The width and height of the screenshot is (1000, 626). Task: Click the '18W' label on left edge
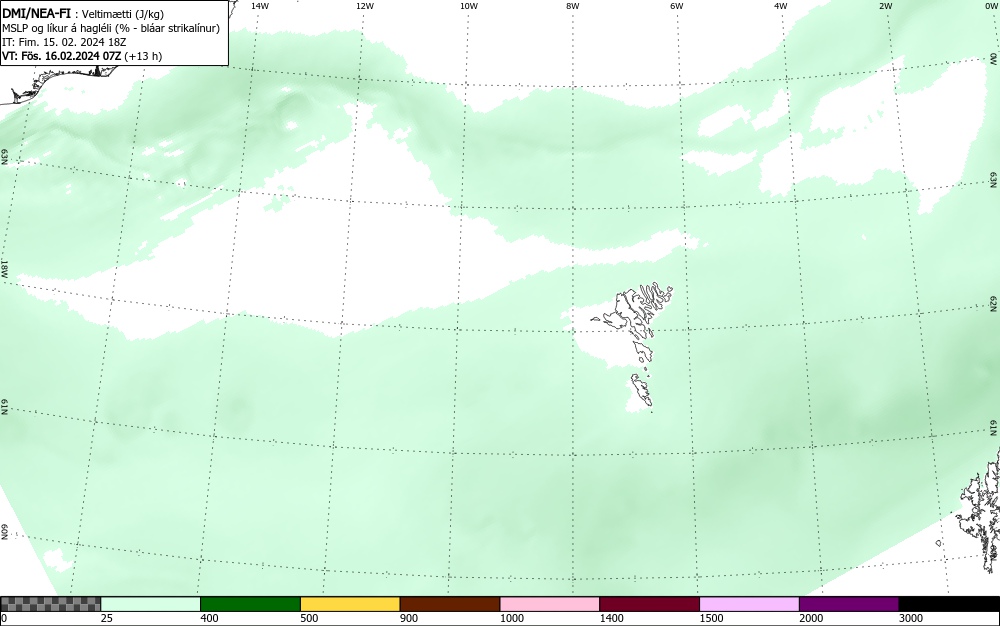coord(4,268)
